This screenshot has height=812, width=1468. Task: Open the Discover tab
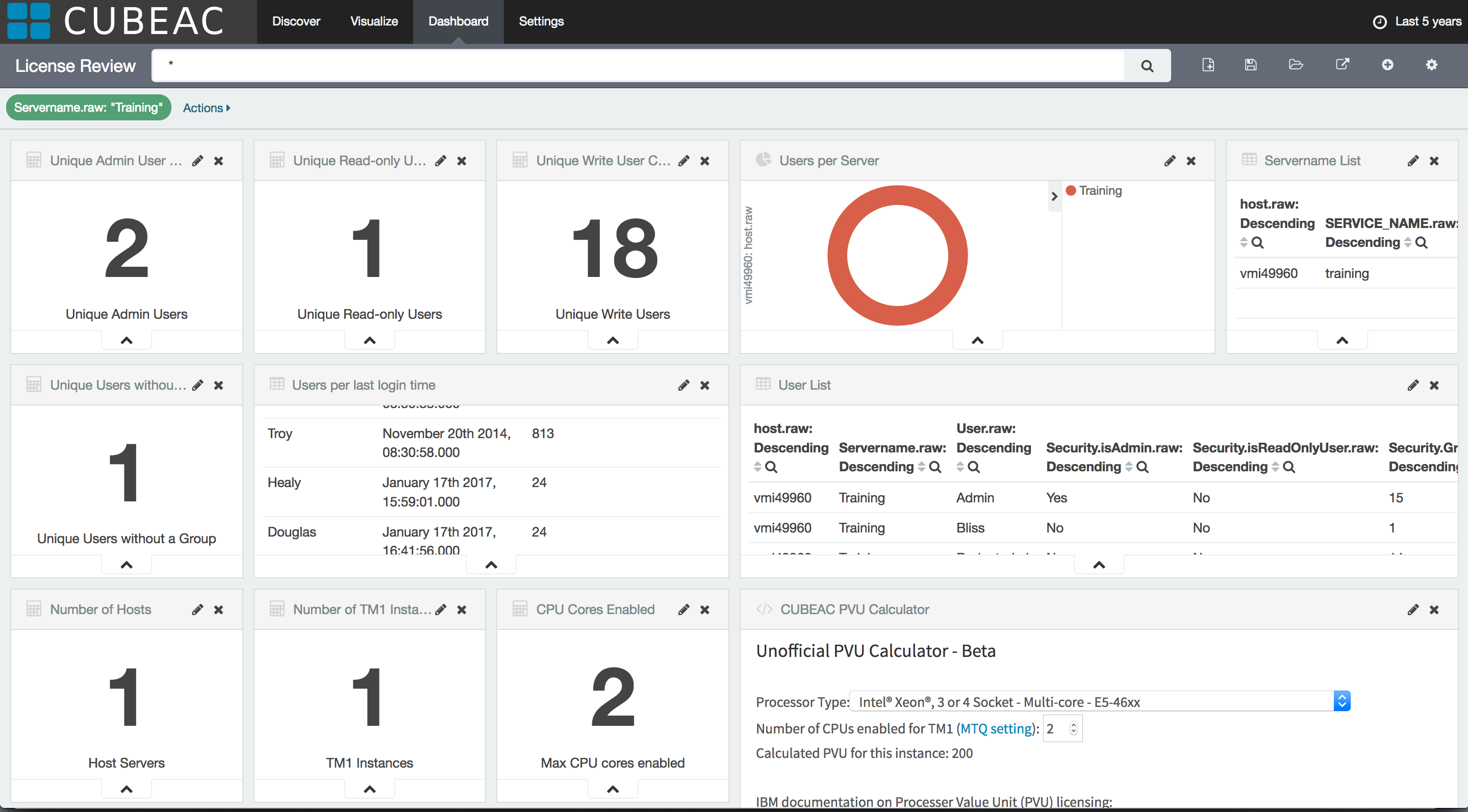pos(296,21)
